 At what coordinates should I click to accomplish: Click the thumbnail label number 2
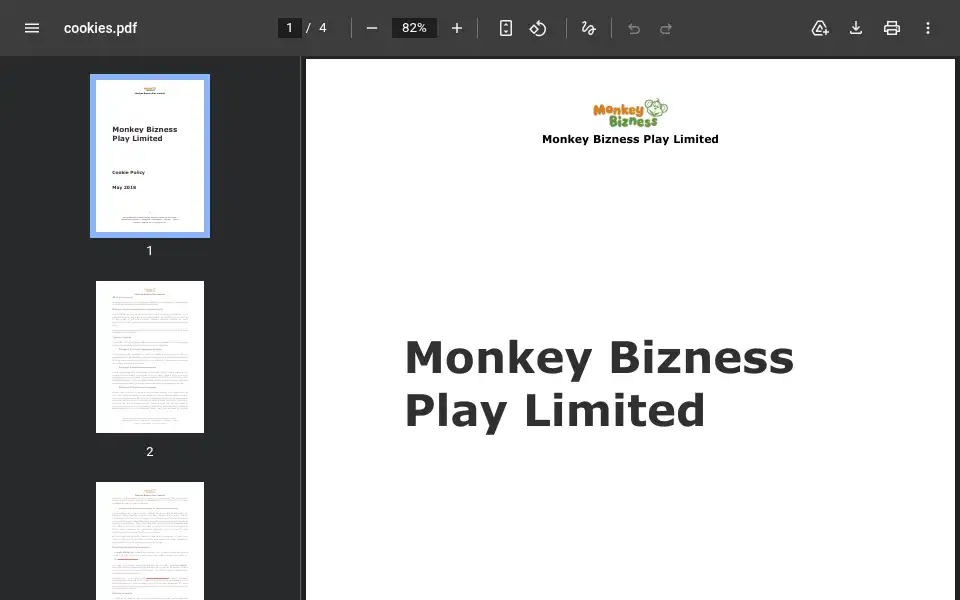pyautogui.click(x=149, y=451)
